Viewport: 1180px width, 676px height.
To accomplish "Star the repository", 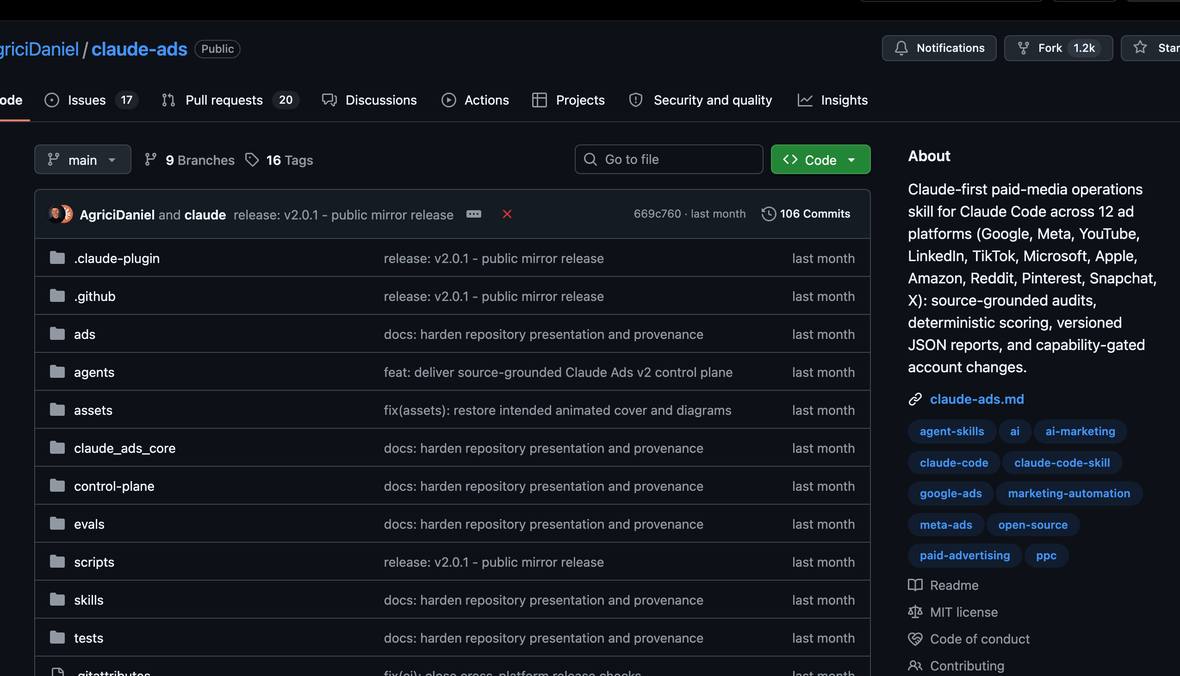I will pyautogui.click(x=1151, y=48).
